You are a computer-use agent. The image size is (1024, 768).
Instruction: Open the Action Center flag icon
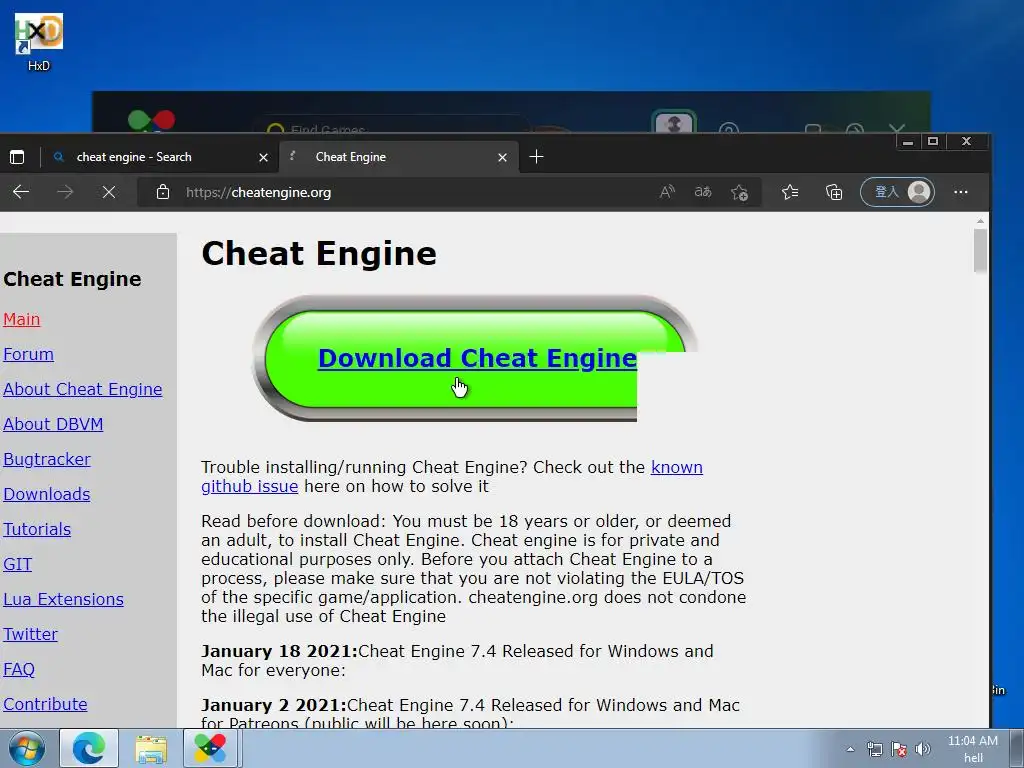(899, 749)
